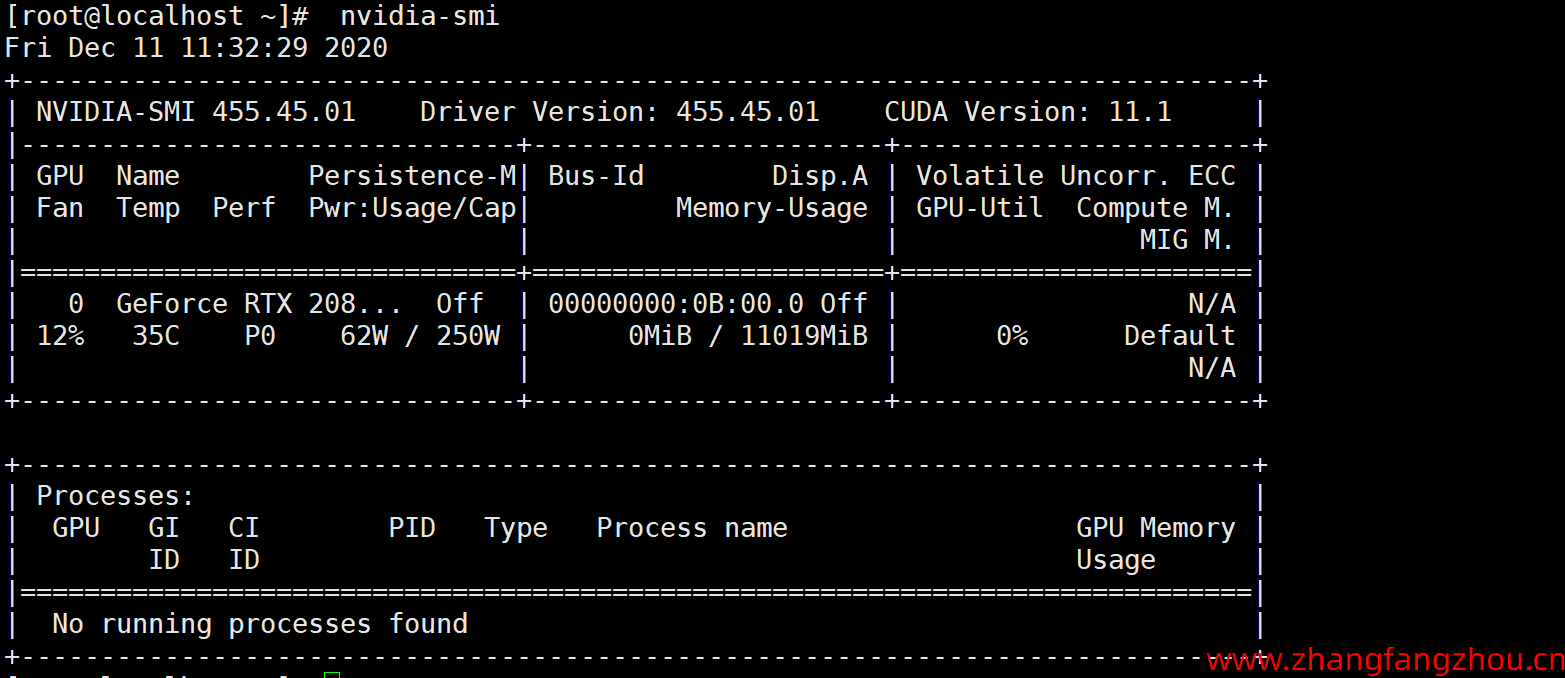Select the Volatile Uncorr. ECC header
Screen dimensions: 1565x678
(1076, 176)
